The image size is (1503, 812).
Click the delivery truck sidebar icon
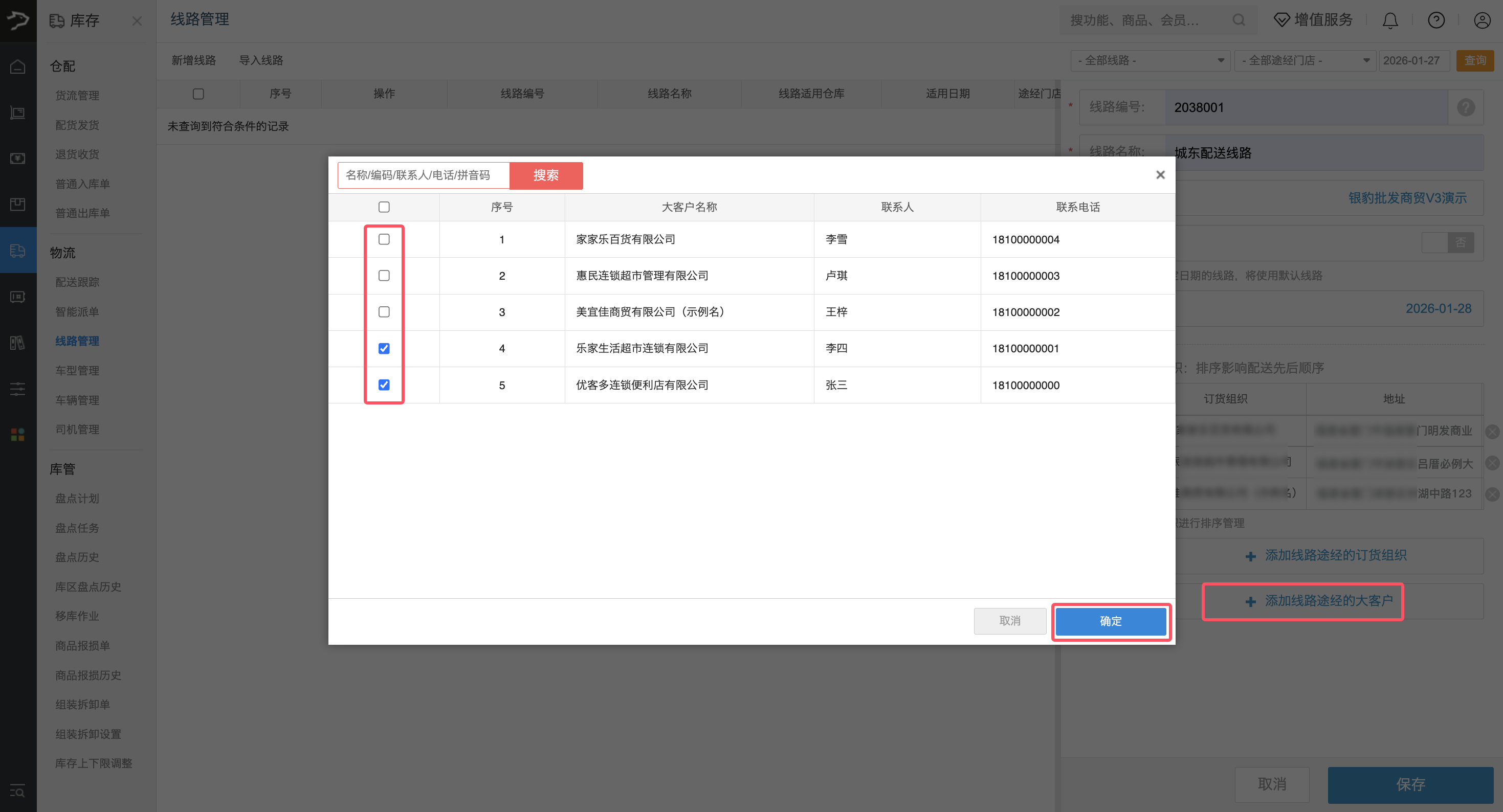pyautogui.click(x=18, y=251)
